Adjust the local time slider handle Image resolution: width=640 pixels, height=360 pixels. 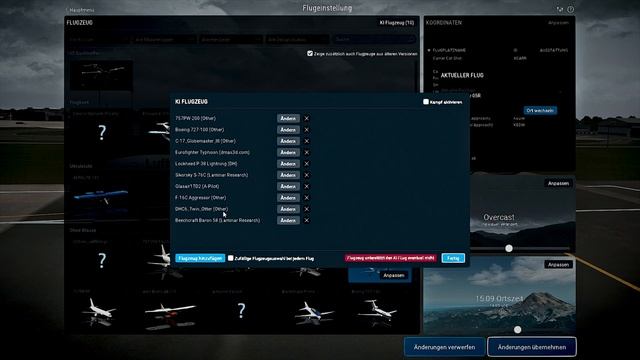(518, 329)
